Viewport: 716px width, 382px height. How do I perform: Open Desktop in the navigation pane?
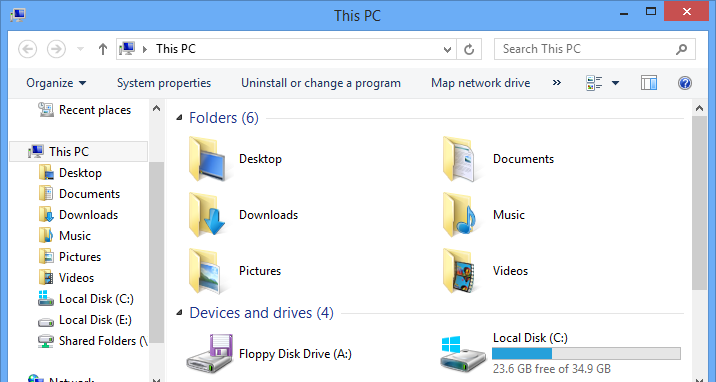70,173
